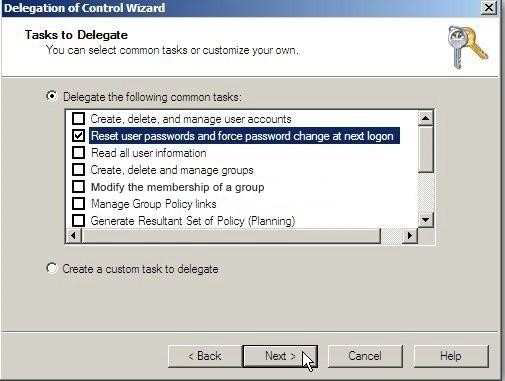505x381 pixels.
Task: Click the horizontal scrollbar left arrow
Action: [x=74, y=236]
